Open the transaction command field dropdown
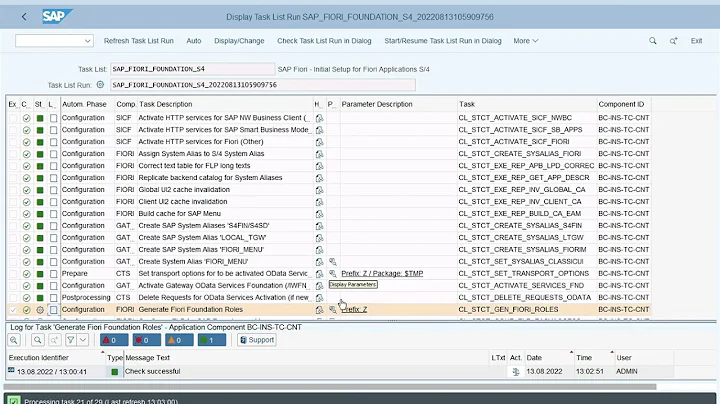The height and width of the screenshot is (404, 720). coord(87,41)
